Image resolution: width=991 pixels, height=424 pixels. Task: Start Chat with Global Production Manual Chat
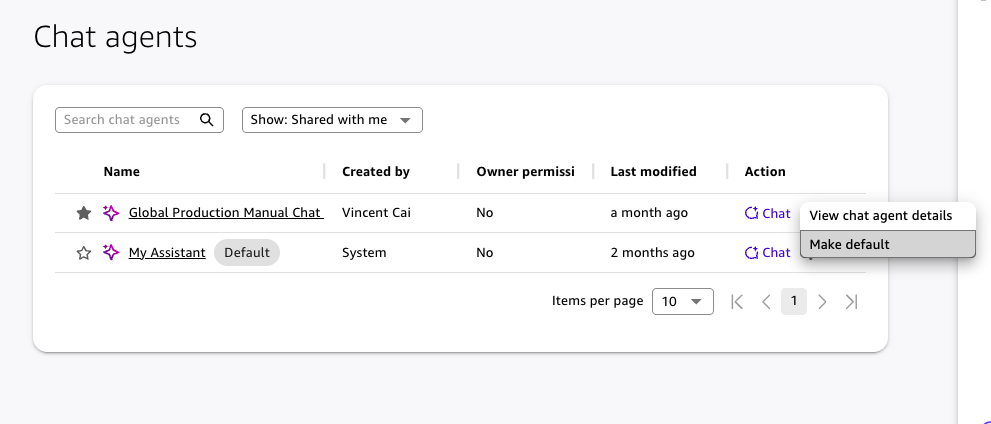[767, 214]
